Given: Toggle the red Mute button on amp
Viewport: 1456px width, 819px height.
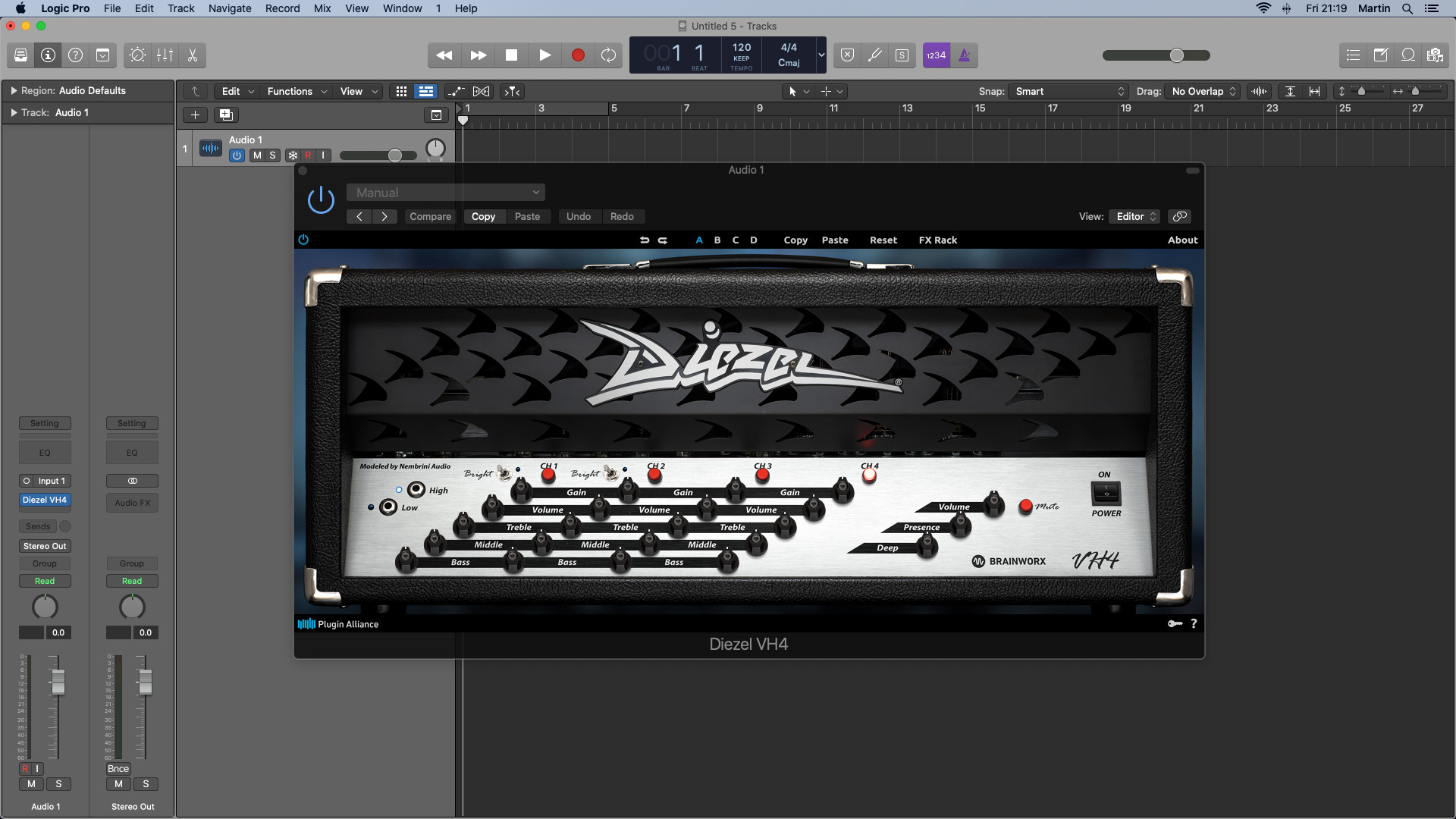Looking at the screenshot, I should 1026,506.
